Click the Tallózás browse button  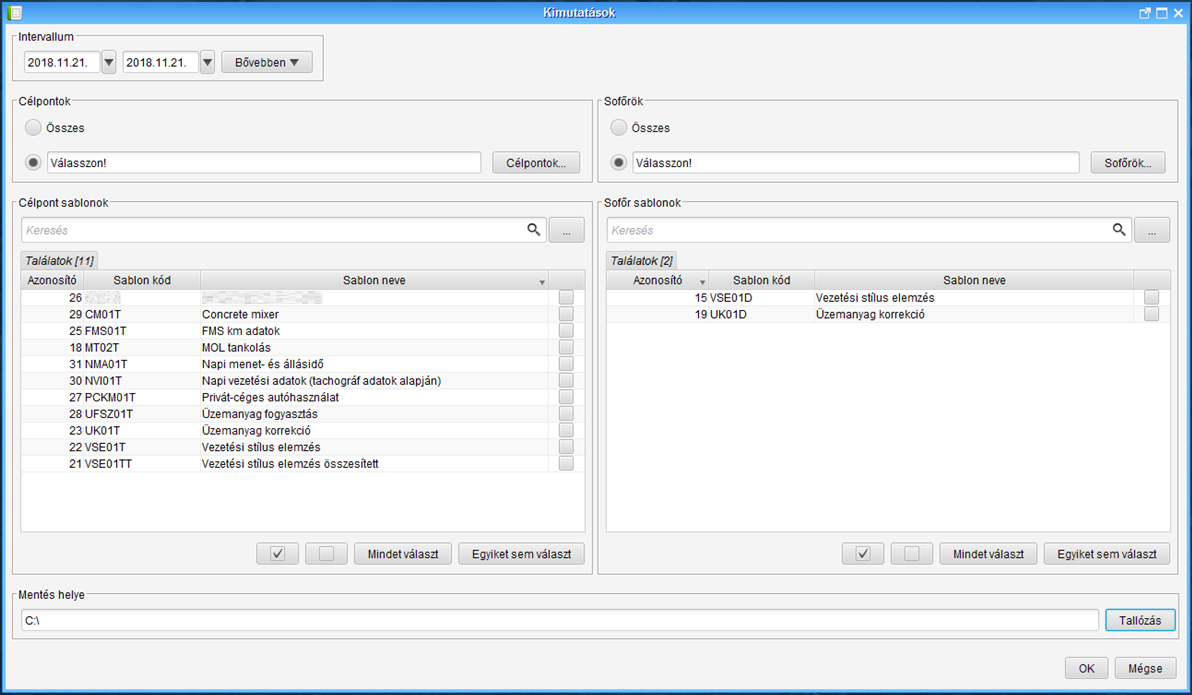tap(1140, 621)
